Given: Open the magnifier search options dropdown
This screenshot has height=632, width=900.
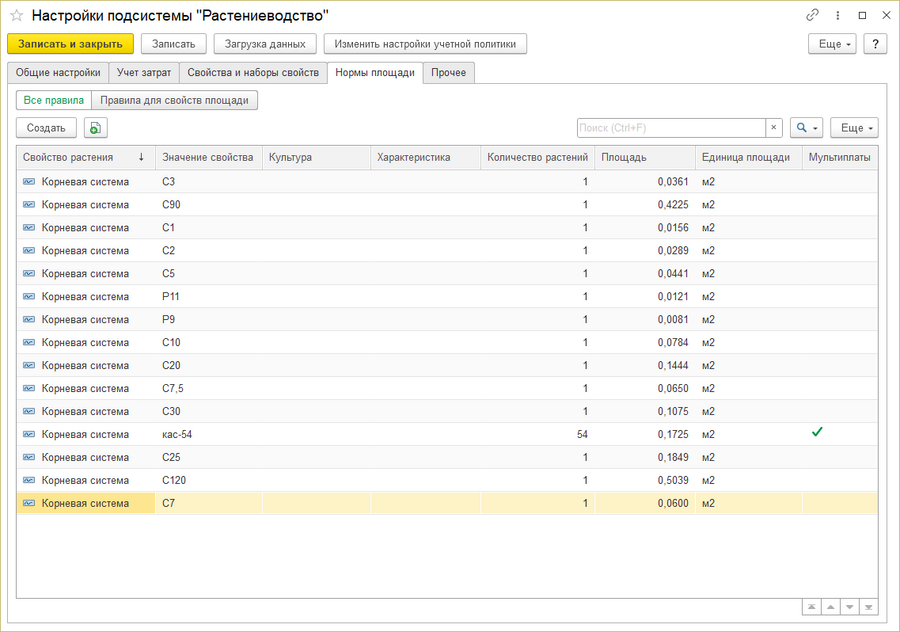Looking at the screenshot, I should [x=806, y=128].
